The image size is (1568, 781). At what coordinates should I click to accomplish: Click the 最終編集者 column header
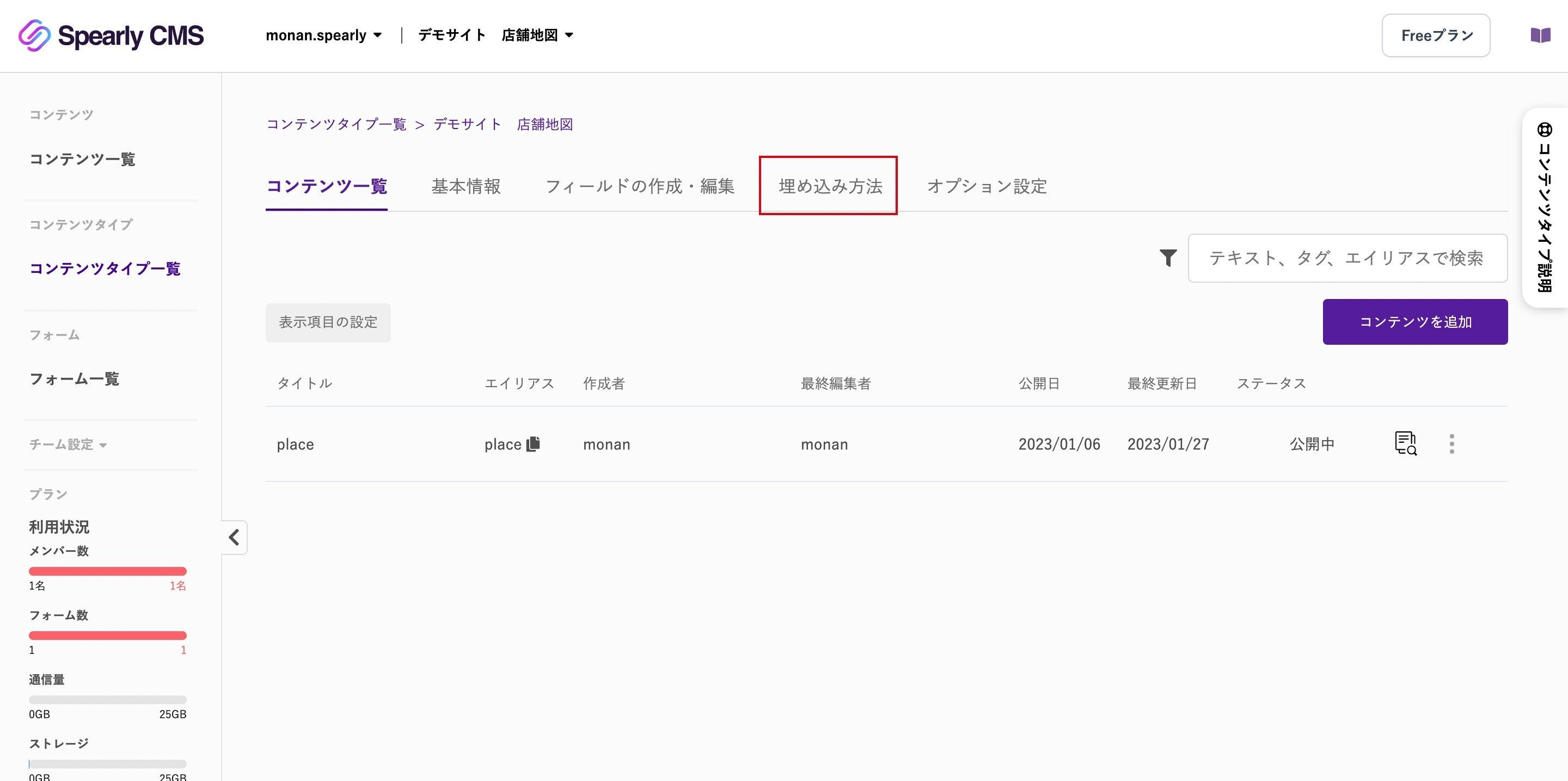[x=836, y=383]
